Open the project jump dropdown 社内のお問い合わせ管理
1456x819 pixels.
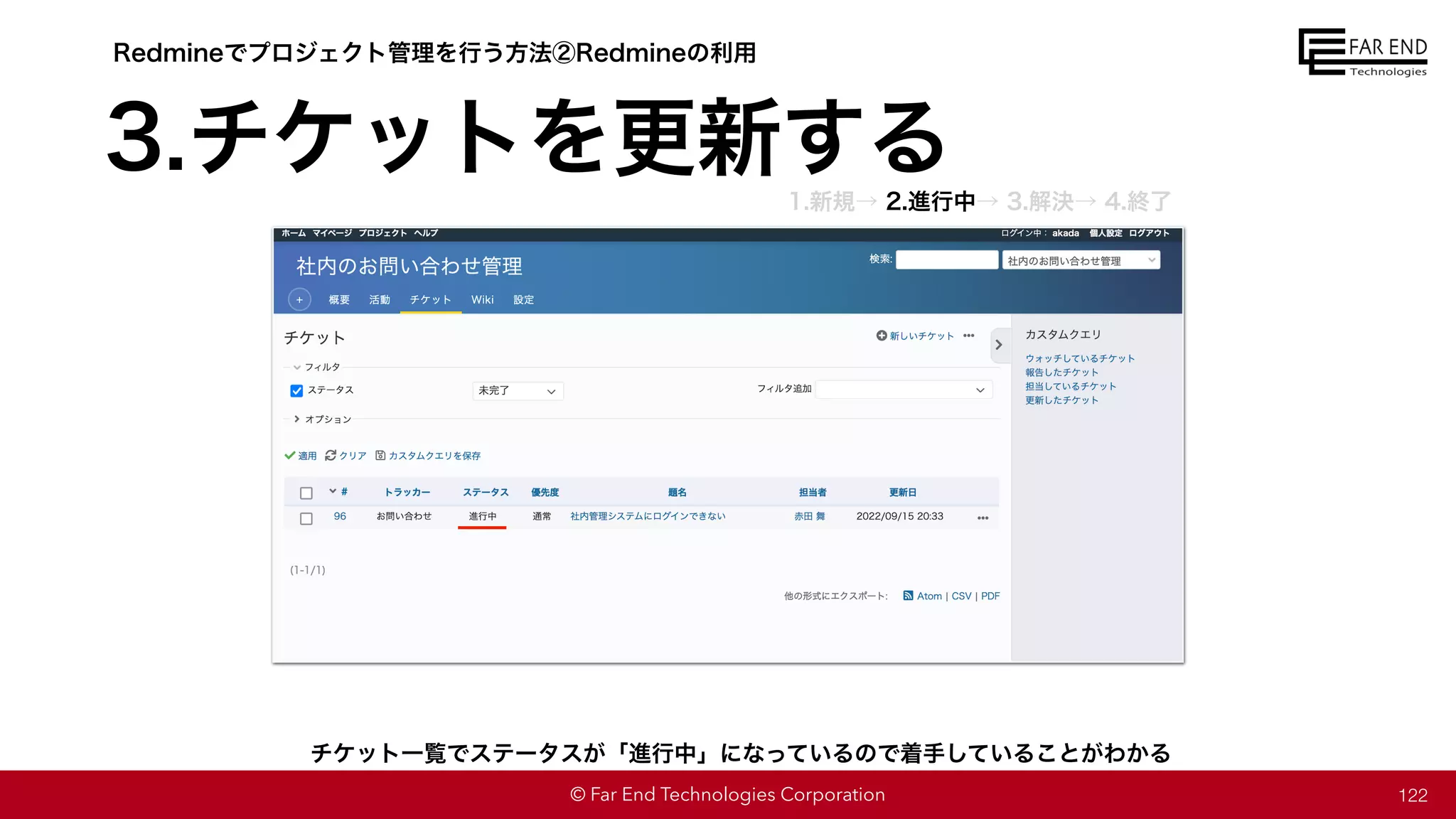point(1081,260)
